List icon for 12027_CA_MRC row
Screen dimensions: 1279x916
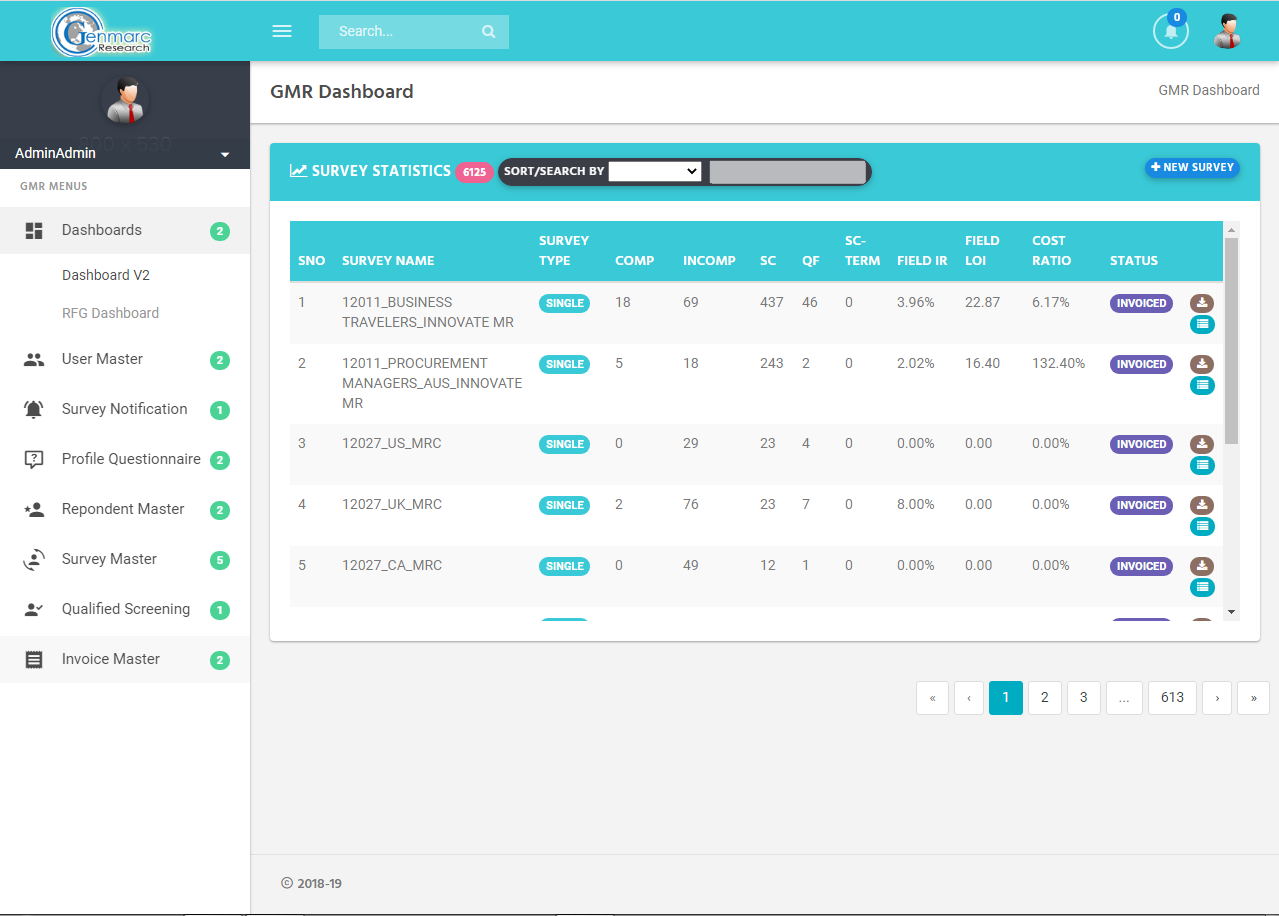[1202, 587]
